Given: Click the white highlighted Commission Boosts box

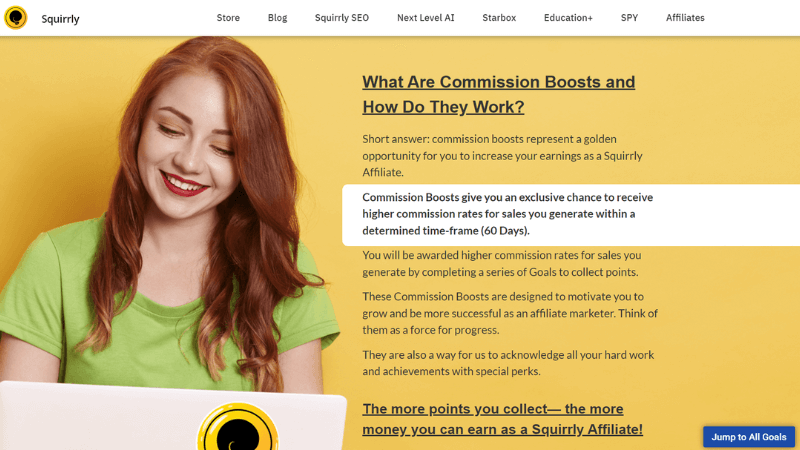Looking at the screenshot, I should coord(571,215).
